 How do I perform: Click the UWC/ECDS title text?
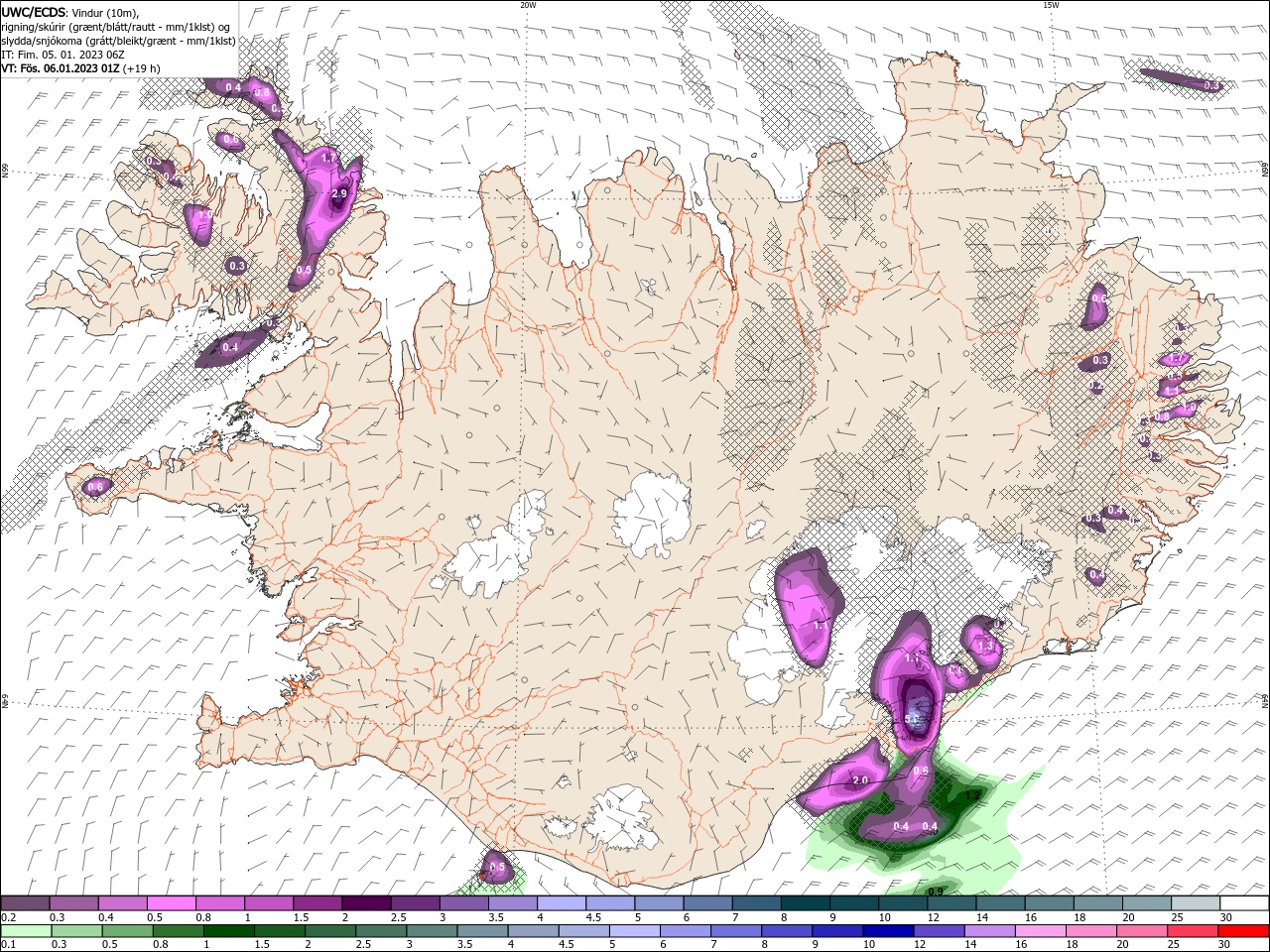coord(34,12)
